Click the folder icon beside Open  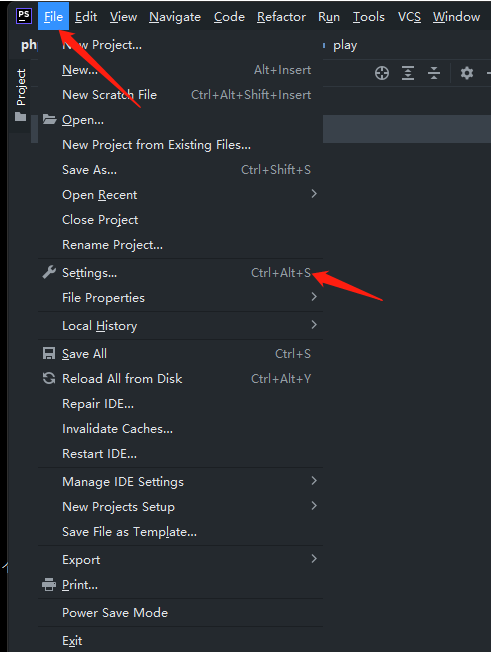point(49,120)
